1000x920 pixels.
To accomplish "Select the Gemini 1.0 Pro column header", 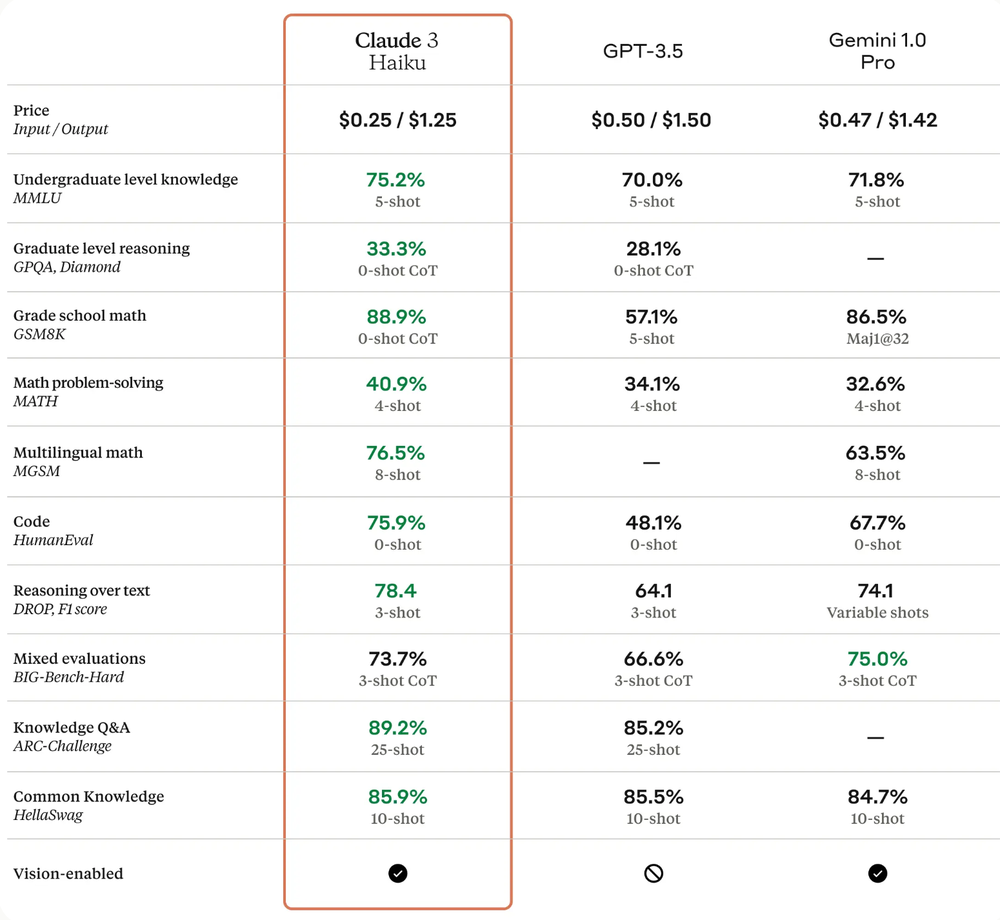I will 878,51.
